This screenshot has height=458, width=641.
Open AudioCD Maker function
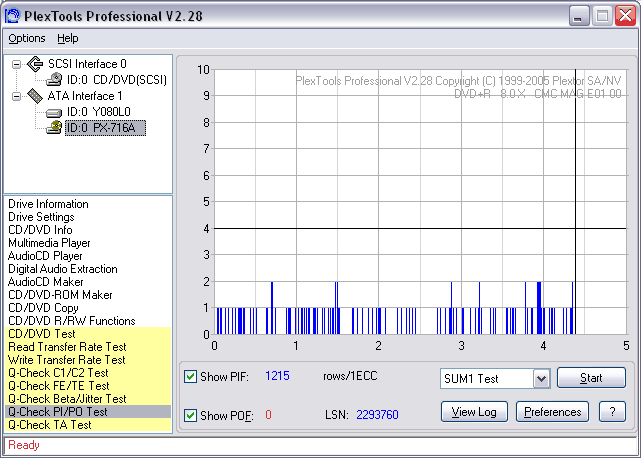[x=45, y=282]
